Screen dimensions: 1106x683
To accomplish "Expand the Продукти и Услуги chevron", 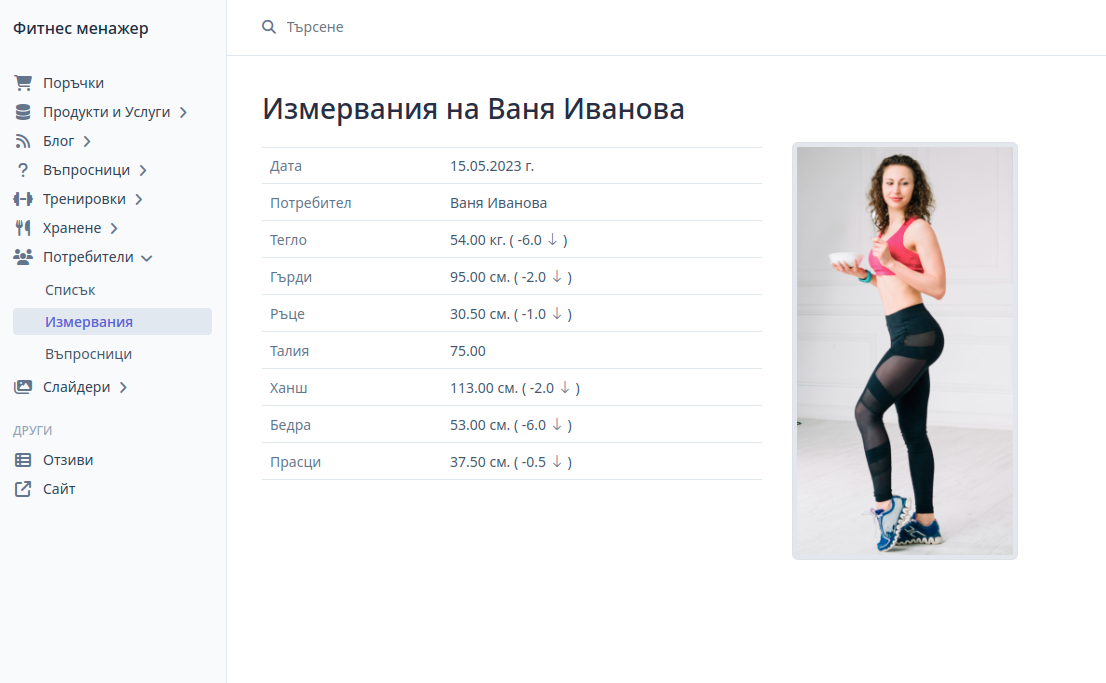I will pos(183,112).
